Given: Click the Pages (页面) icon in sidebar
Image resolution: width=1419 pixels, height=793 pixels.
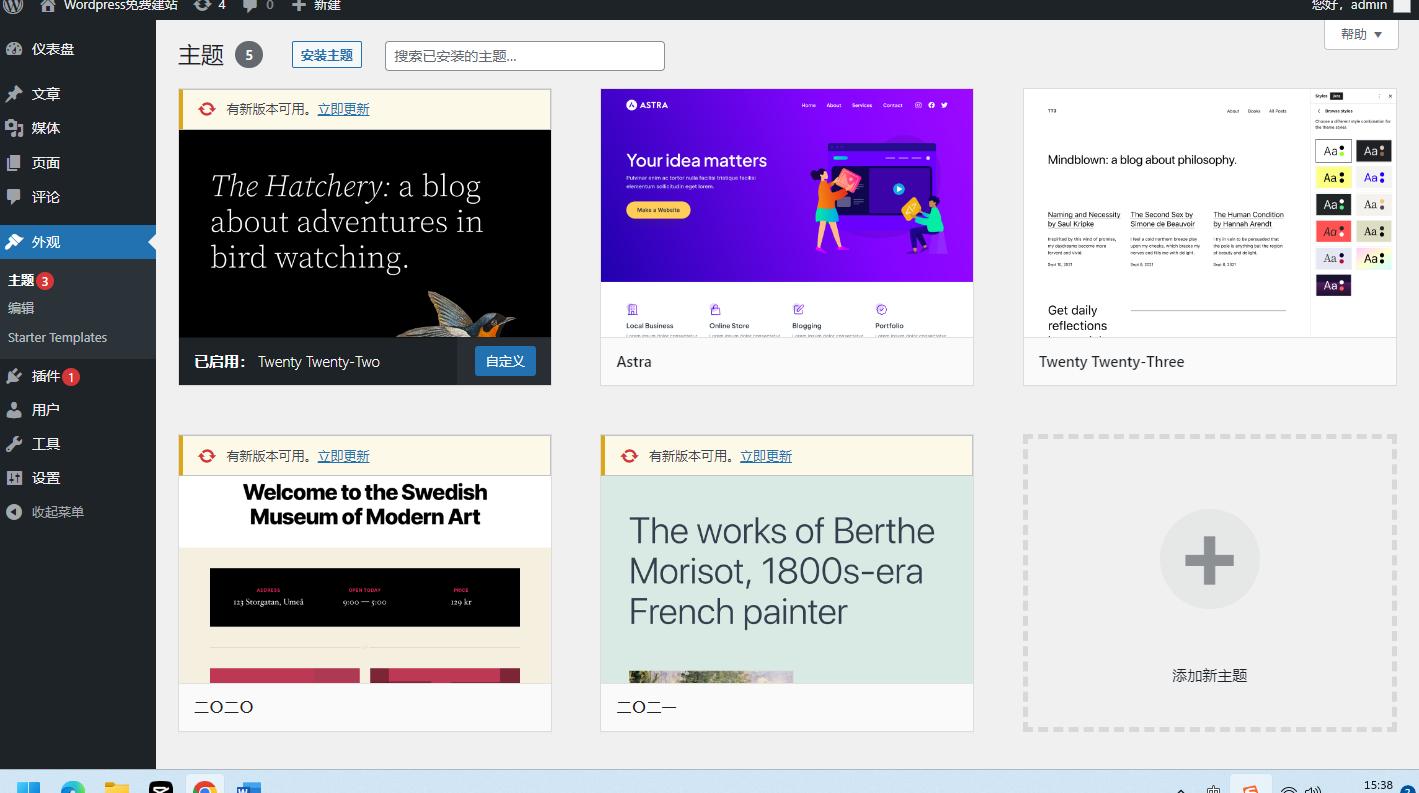Looking at the screenshot, I should click(14, 163).
